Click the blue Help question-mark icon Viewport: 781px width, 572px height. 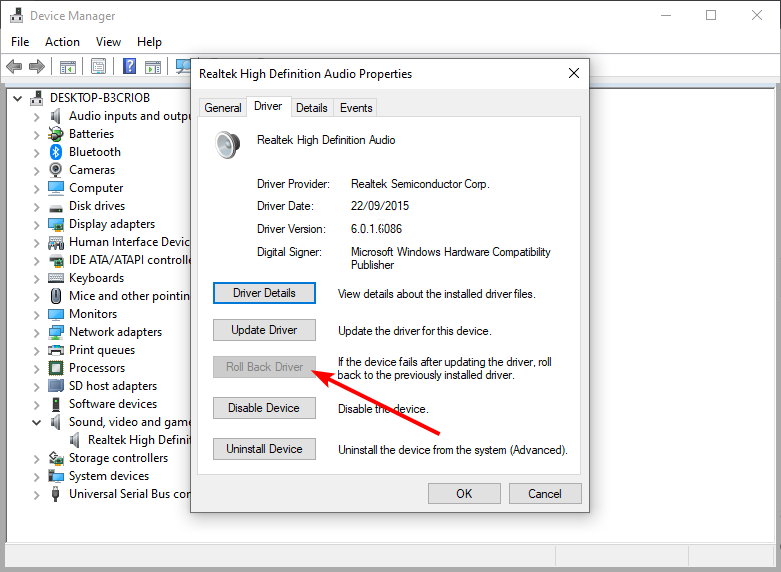coord(129,66)
